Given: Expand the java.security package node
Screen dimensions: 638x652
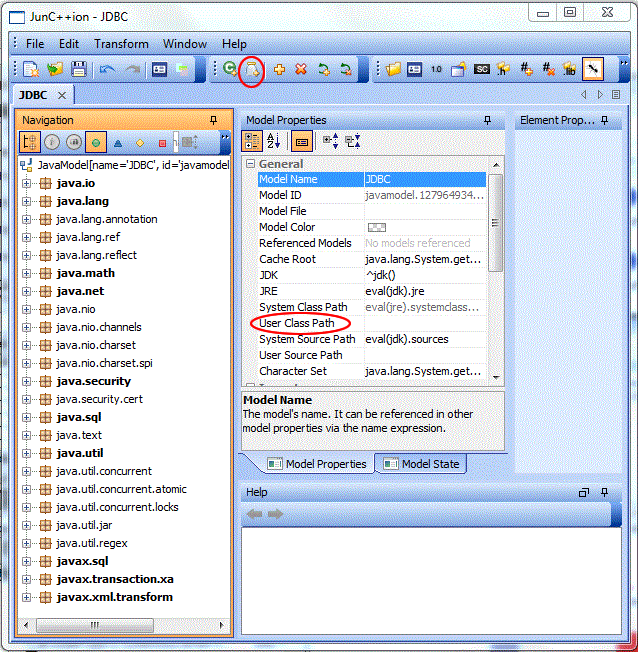Looking at the screenshot, I should [26, 381].
